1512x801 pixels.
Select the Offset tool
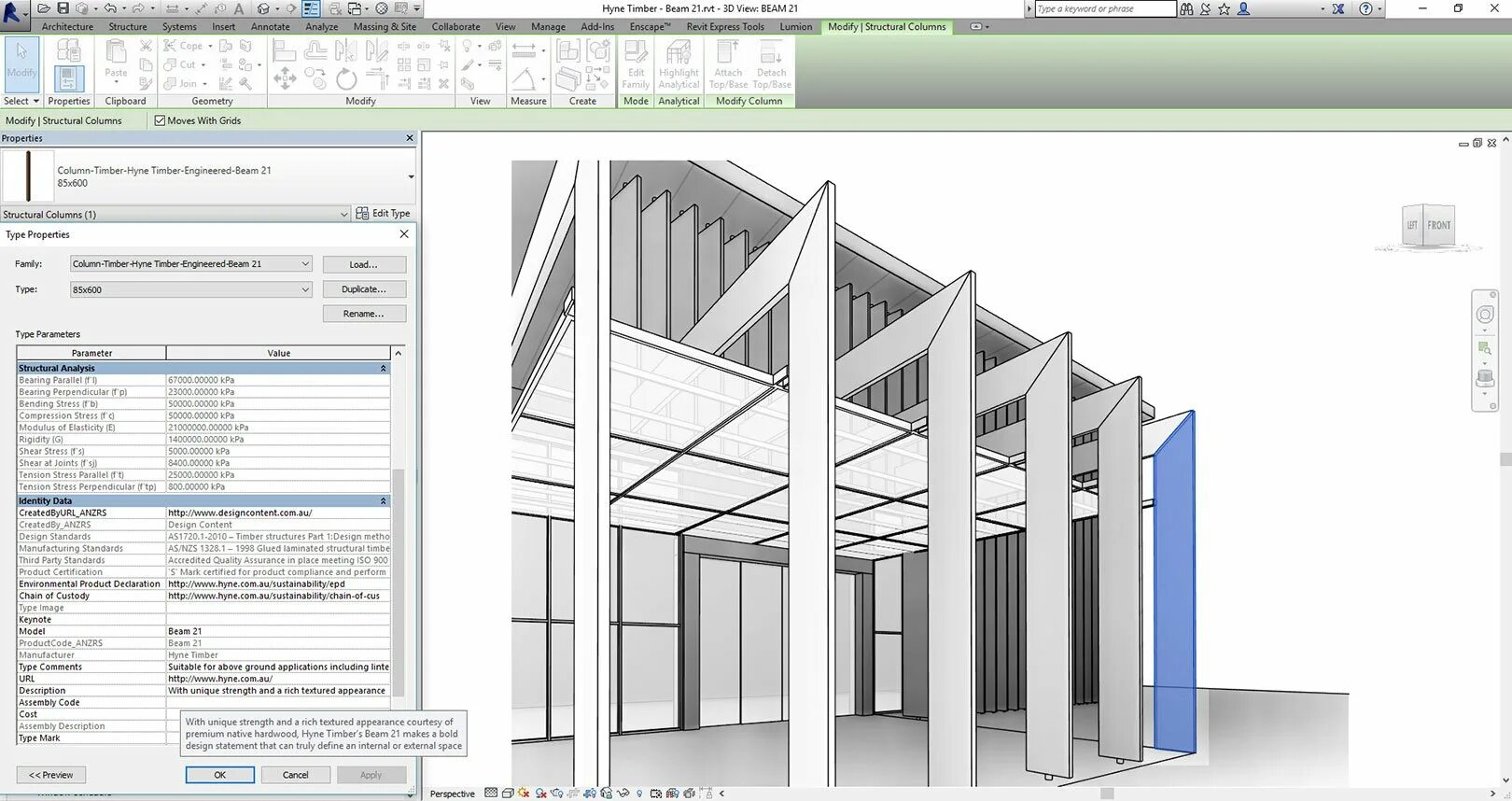click(x=315, y=49)
